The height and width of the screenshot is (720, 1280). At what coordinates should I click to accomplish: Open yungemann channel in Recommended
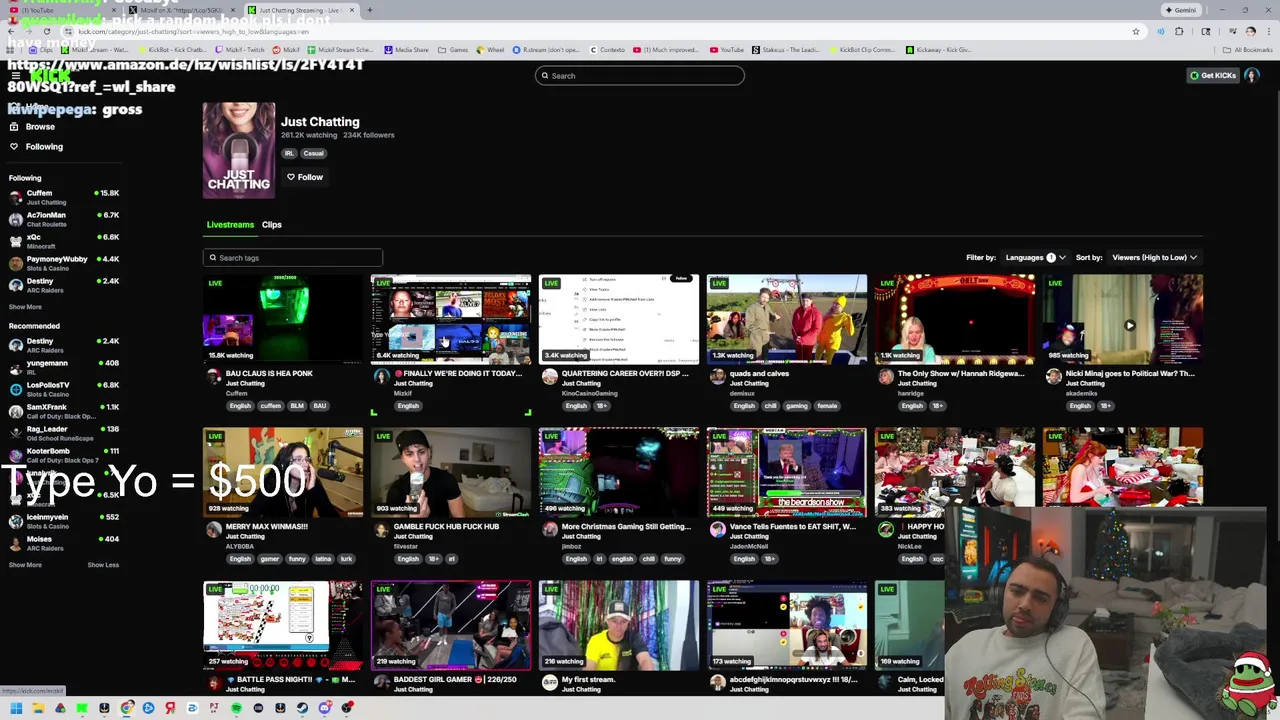pyautogui.click(x=64, y=367)
